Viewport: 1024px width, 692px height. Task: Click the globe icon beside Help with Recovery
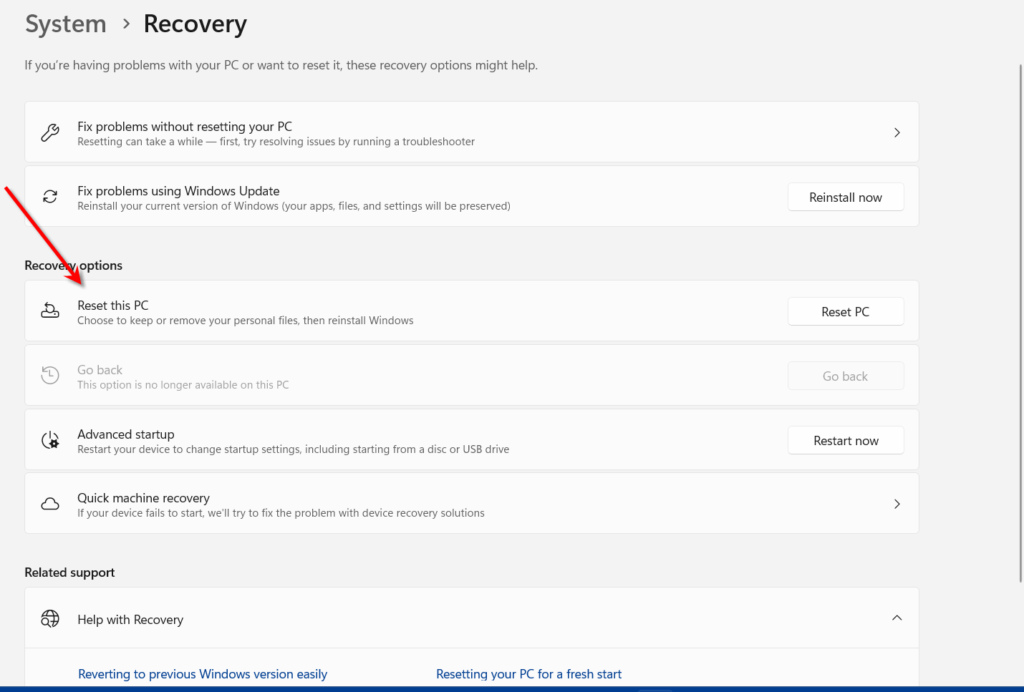pyautogui.click(x=50, y=619)
